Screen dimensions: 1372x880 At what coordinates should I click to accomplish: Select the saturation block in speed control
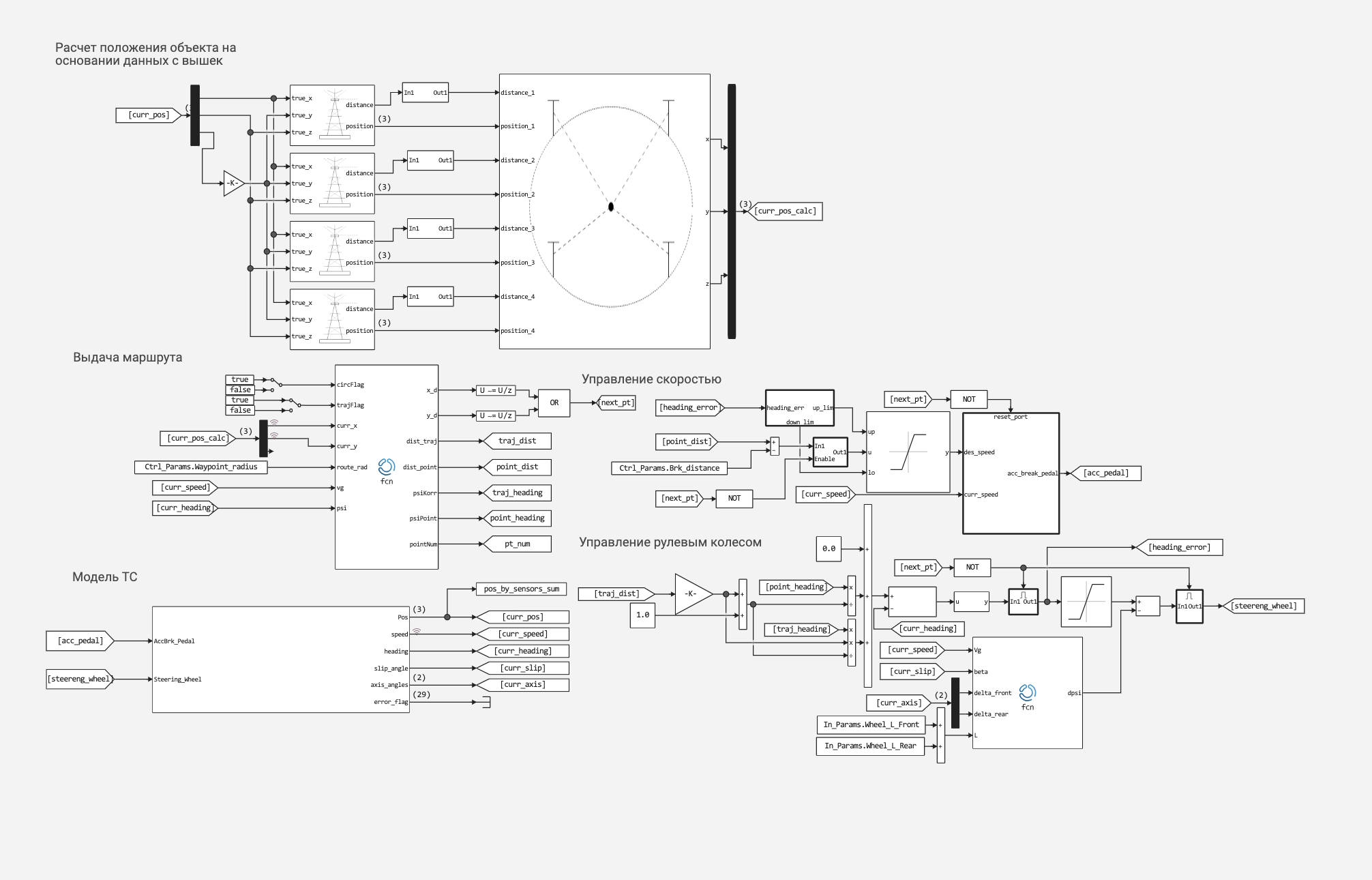[x=908, y=452]
